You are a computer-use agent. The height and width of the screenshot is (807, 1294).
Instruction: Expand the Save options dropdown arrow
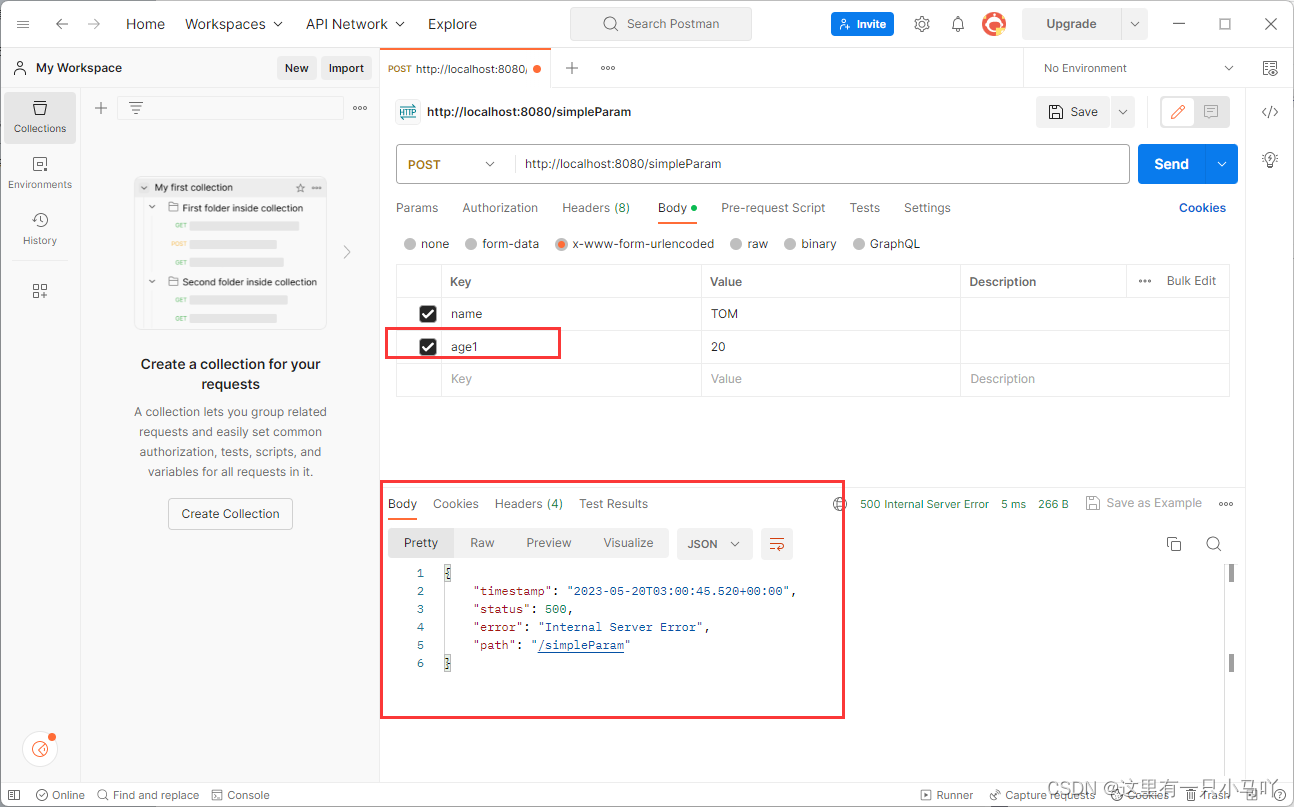point(1122,112)
